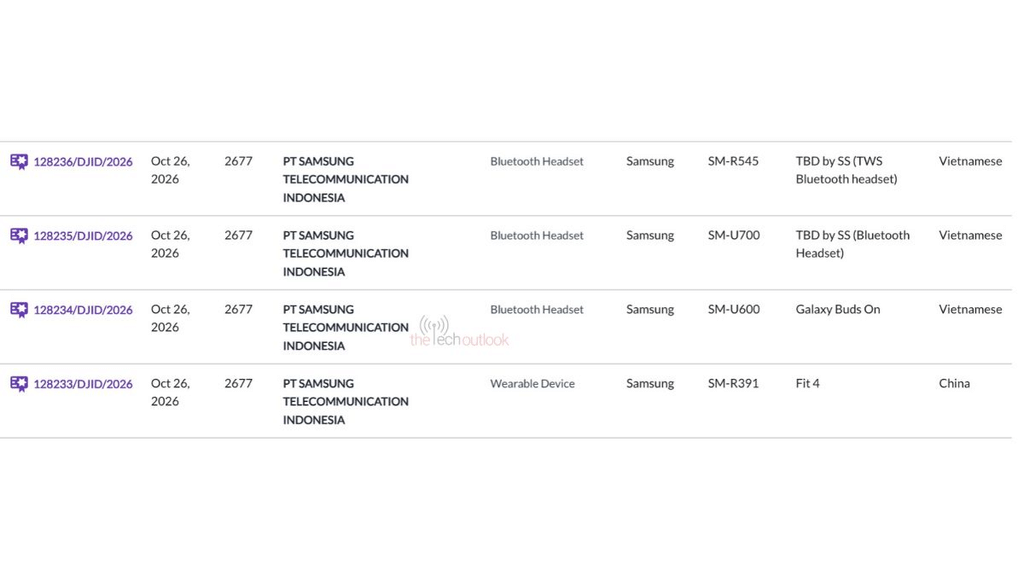Open certificate link 128236/DJID/2026
This screenshot has height=576, width=1024.
[83, 162]
